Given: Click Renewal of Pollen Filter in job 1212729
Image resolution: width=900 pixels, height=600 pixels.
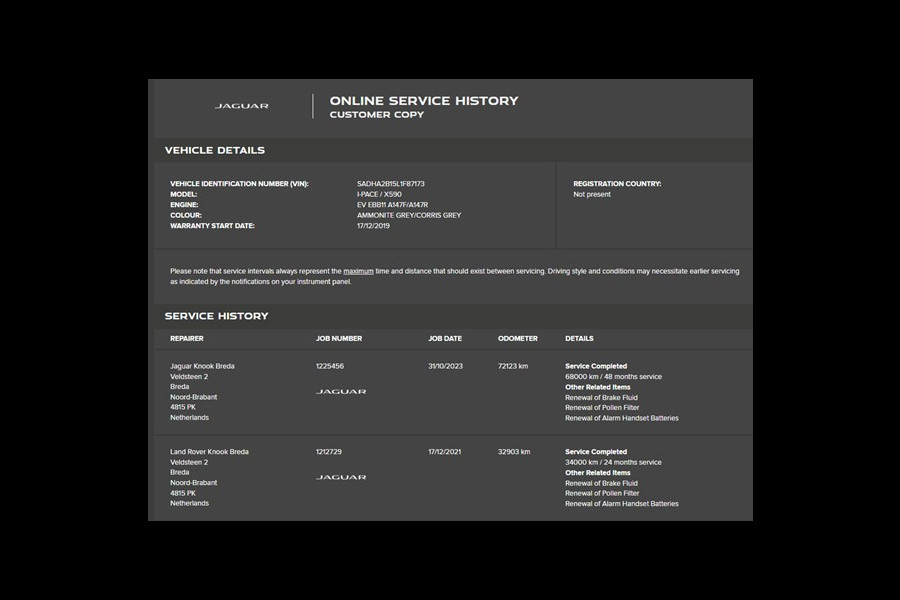Looking at the screenshot, I should 602,493.
